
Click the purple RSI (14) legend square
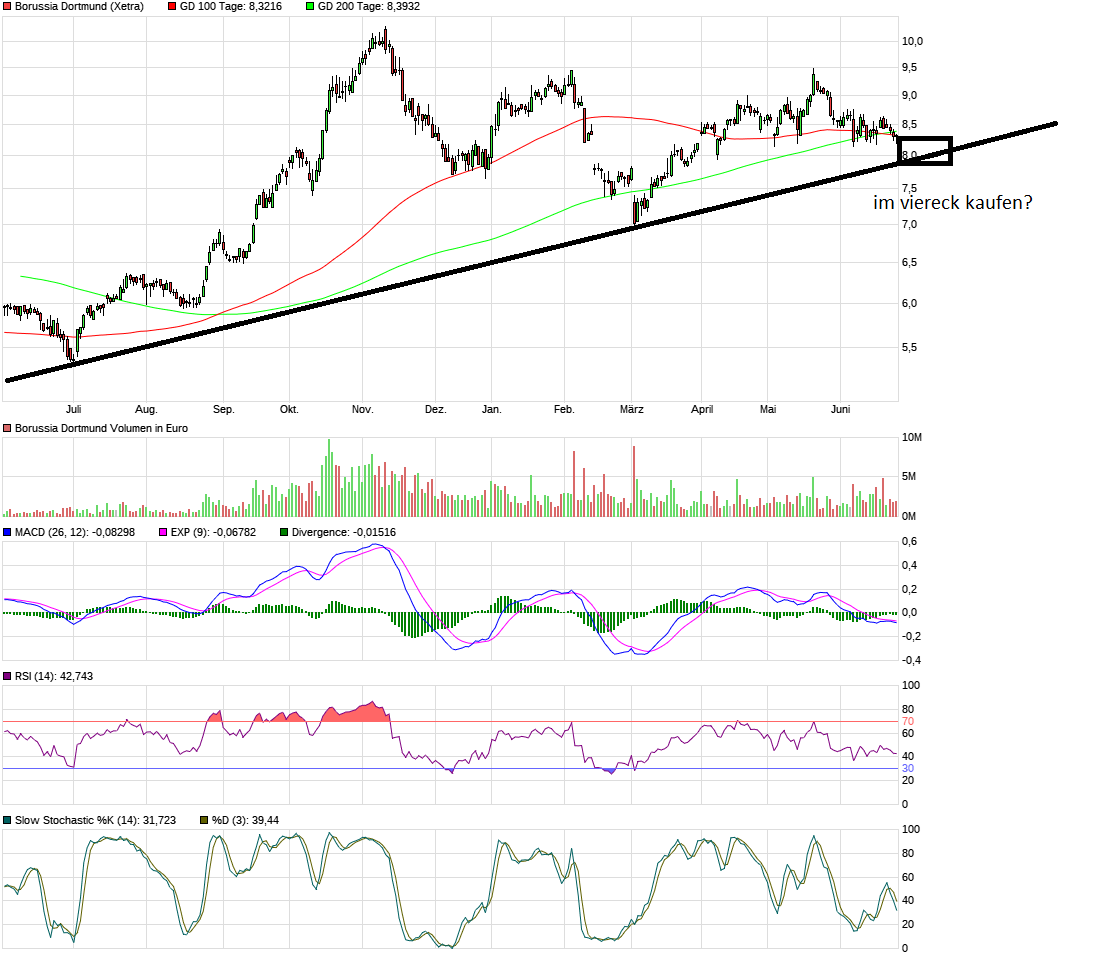tap(7, 677)
